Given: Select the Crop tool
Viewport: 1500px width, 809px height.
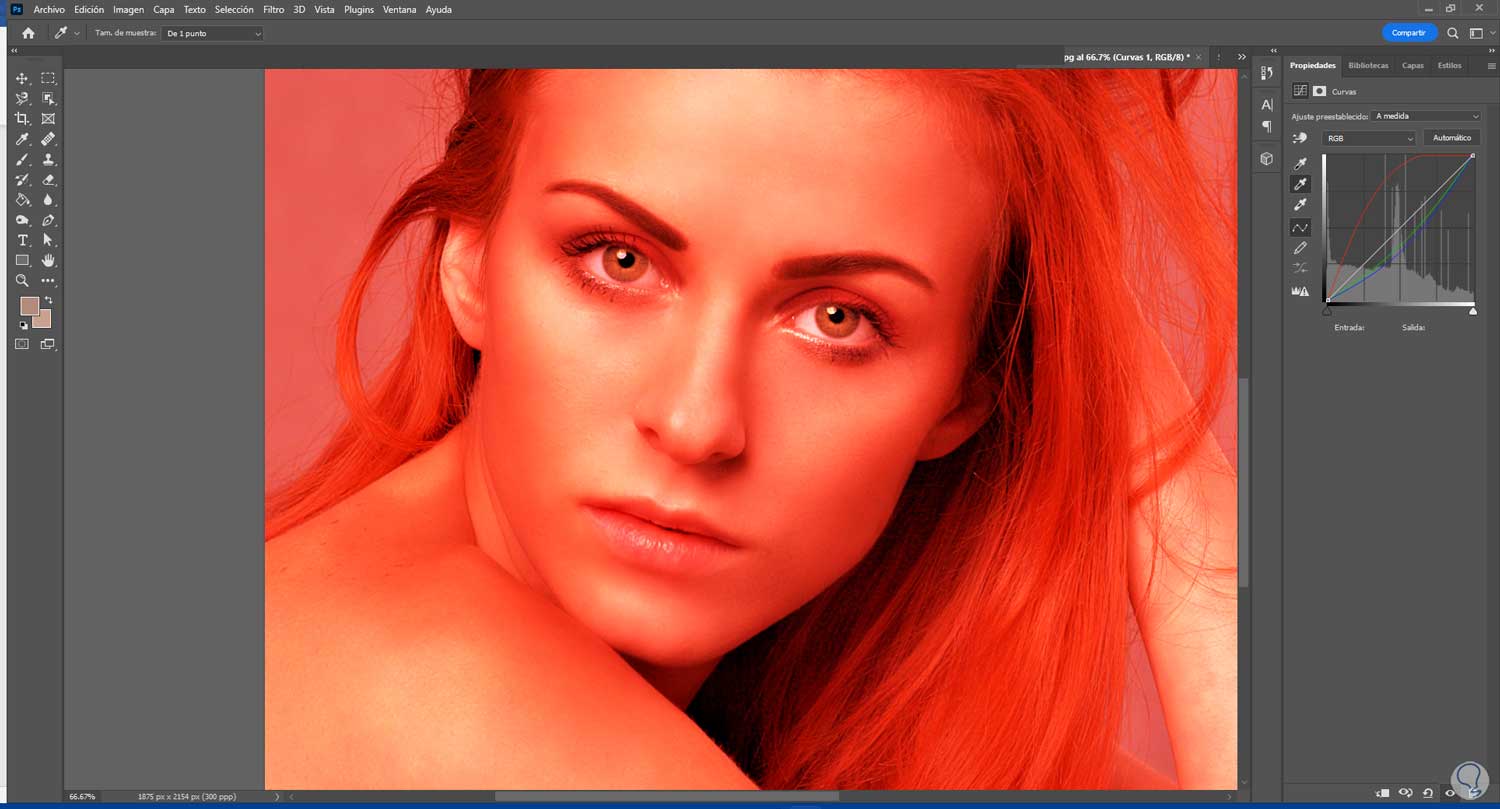Looking at the screenshot, I should pos(22,119).
